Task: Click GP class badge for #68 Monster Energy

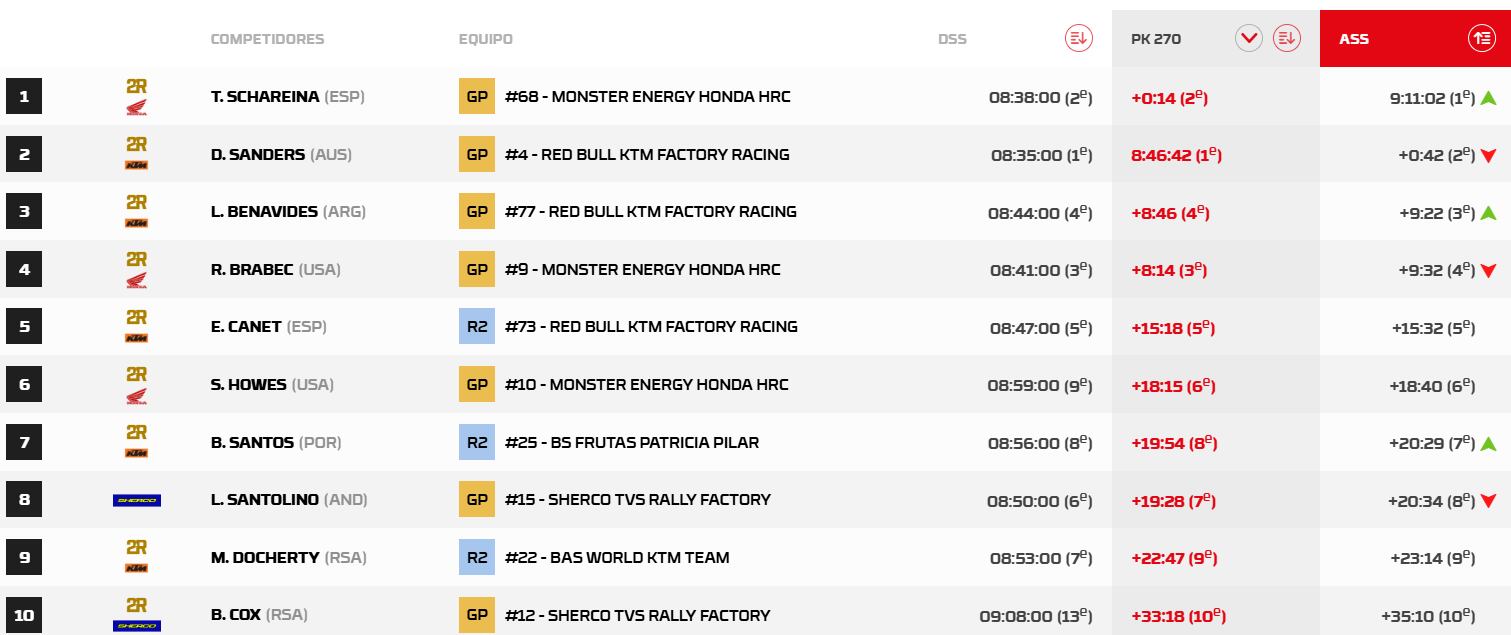Action: click(477, 97)
